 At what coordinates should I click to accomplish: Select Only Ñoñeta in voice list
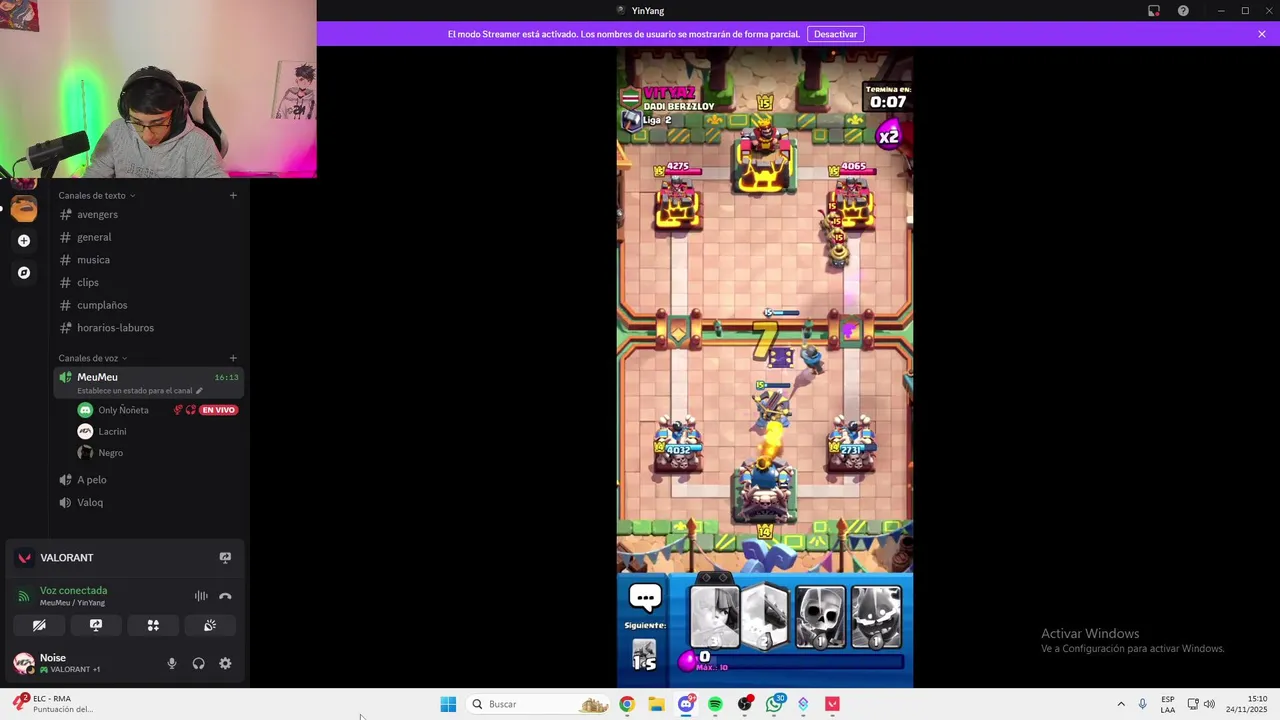pos(123,410)
